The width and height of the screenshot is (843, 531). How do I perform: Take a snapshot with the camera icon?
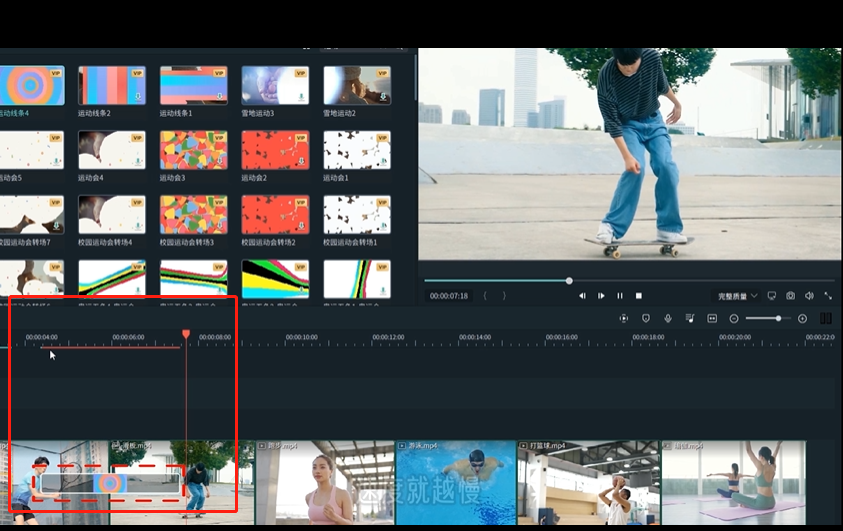[x=790, y=296]
